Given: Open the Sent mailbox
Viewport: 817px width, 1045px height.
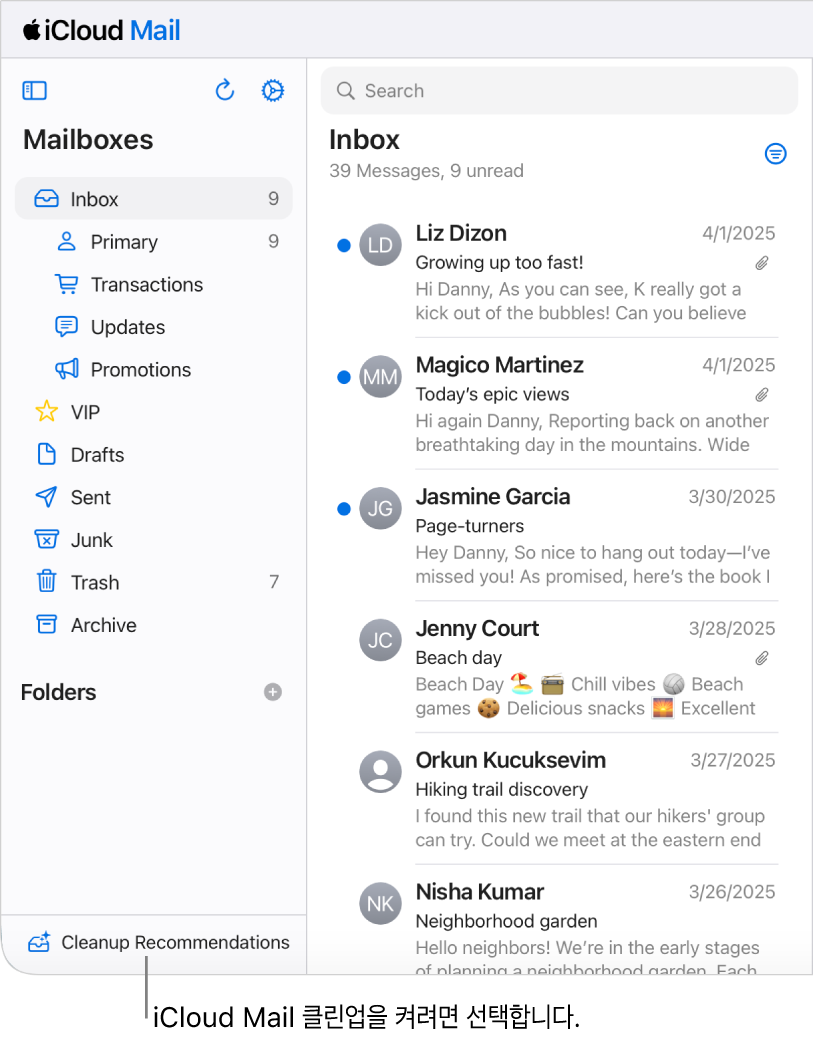Looking at the screenshot, I should click(x=153, y=497).
